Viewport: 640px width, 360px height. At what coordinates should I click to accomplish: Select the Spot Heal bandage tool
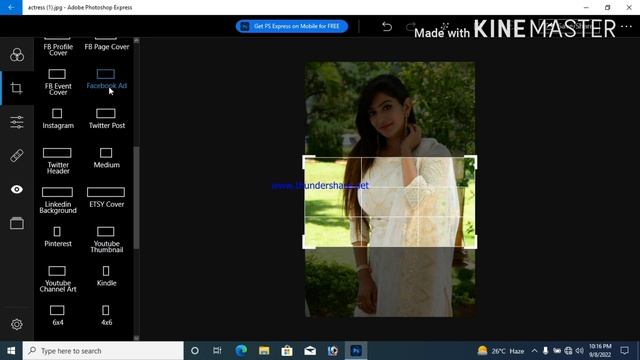tap(17, 156)
